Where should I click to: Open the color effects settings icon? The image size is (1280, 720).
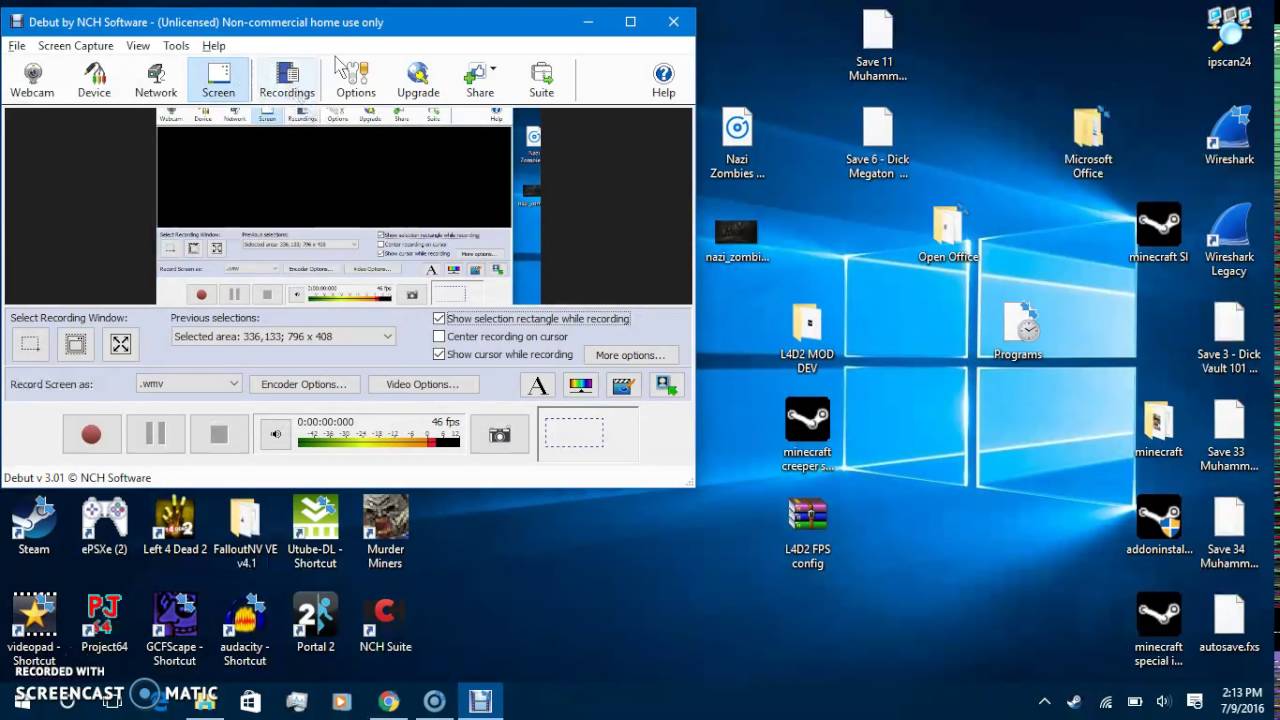point(581,385)
